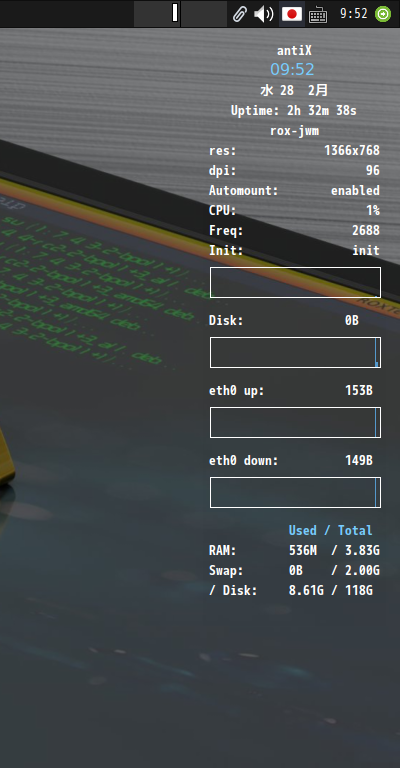Click the green logout icon in panel
The height and width of the screenshot is (768, 400).
(383, 14)
